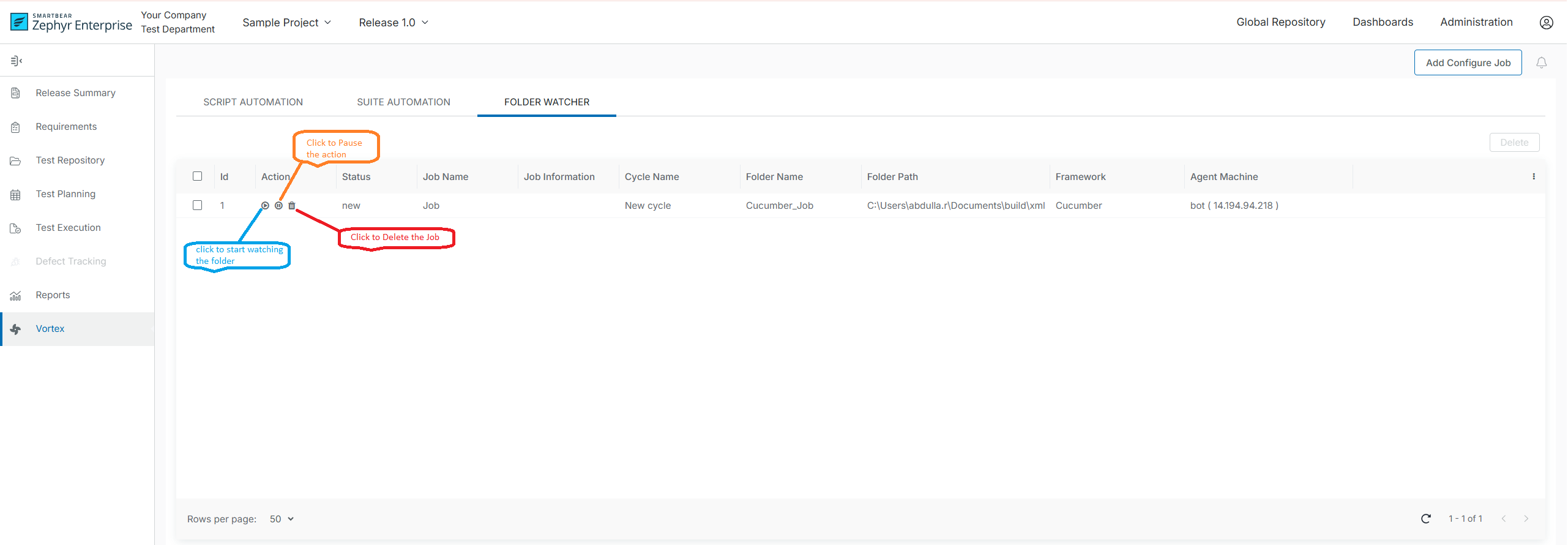
Task: Open Test Execution from the sidebar
Action: (x=68, y=228)
